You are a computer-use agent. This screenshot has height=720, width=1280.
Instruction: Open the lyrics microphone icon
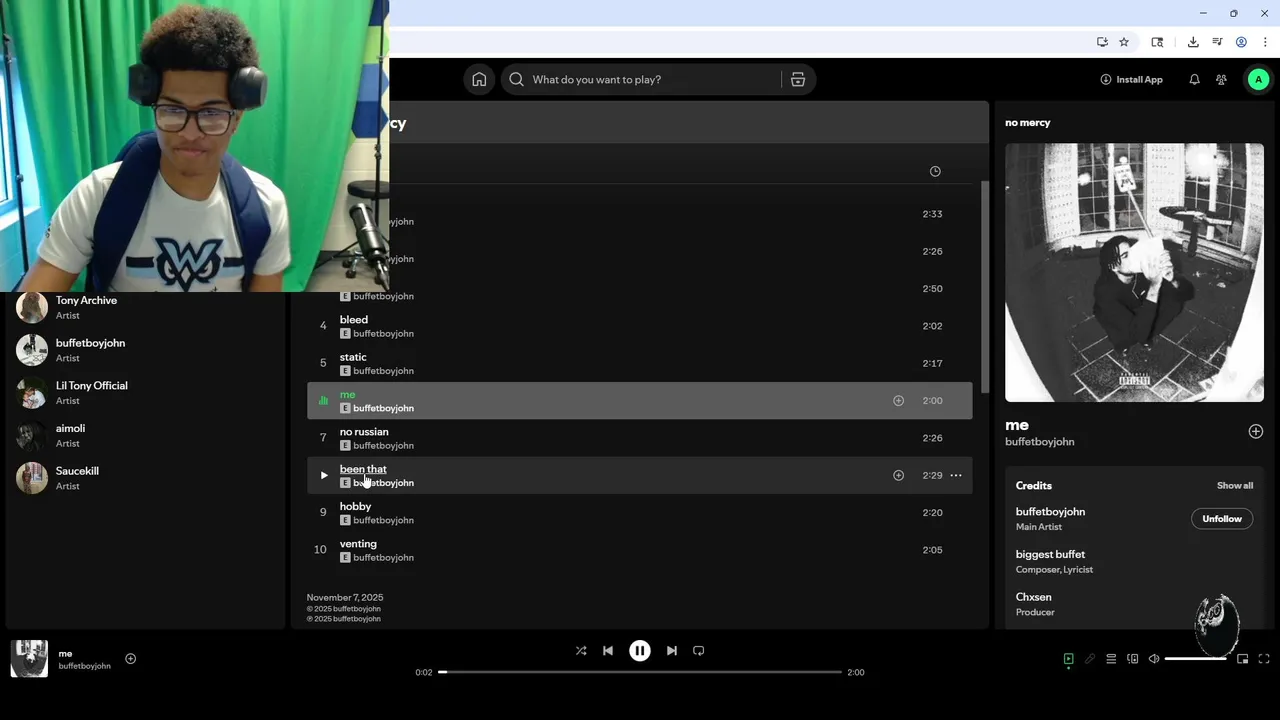click(x=1090, y=659)
